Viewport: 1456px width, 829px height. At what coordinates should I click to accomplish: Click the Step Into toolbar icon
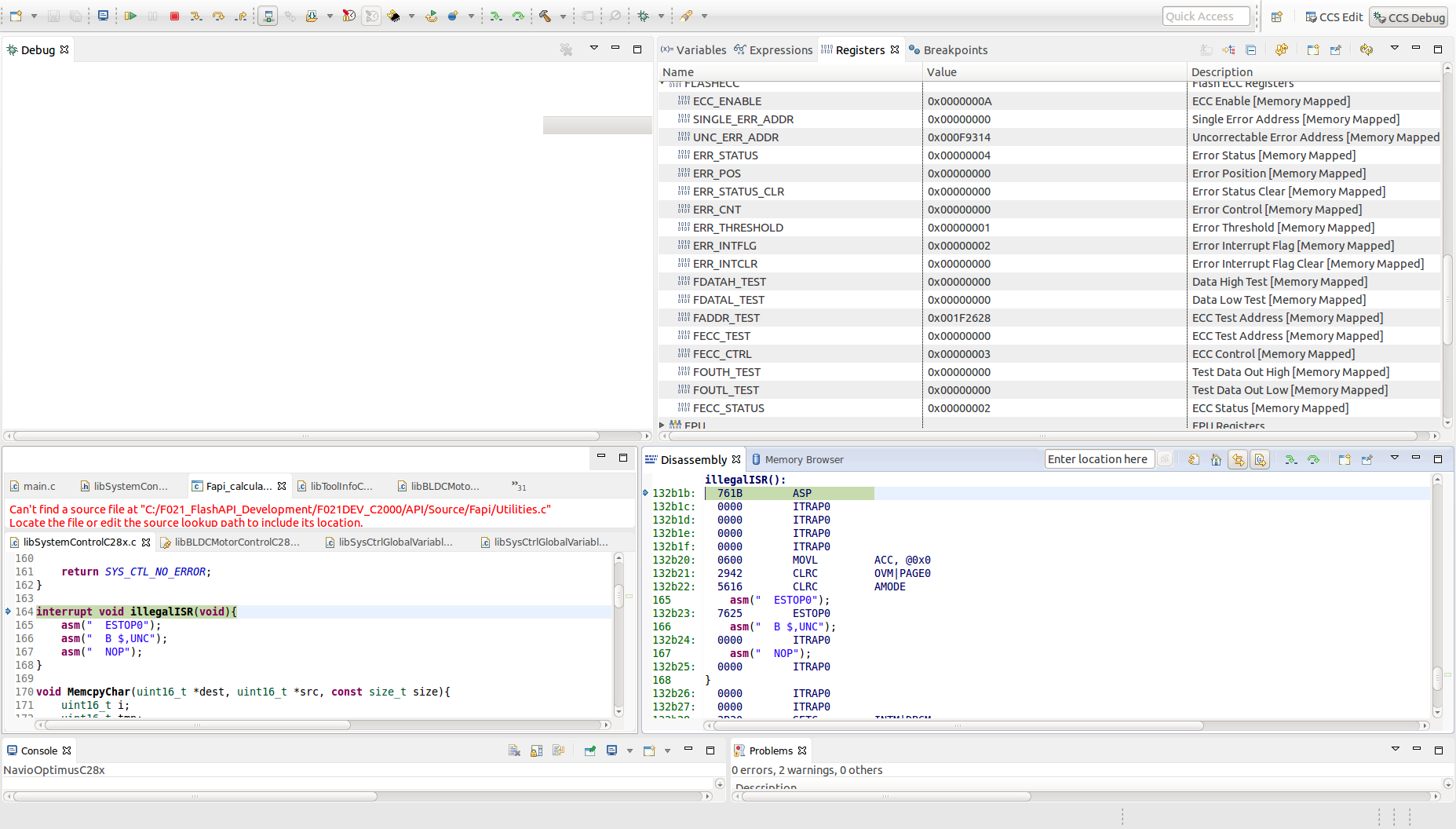tap(196, 16)
